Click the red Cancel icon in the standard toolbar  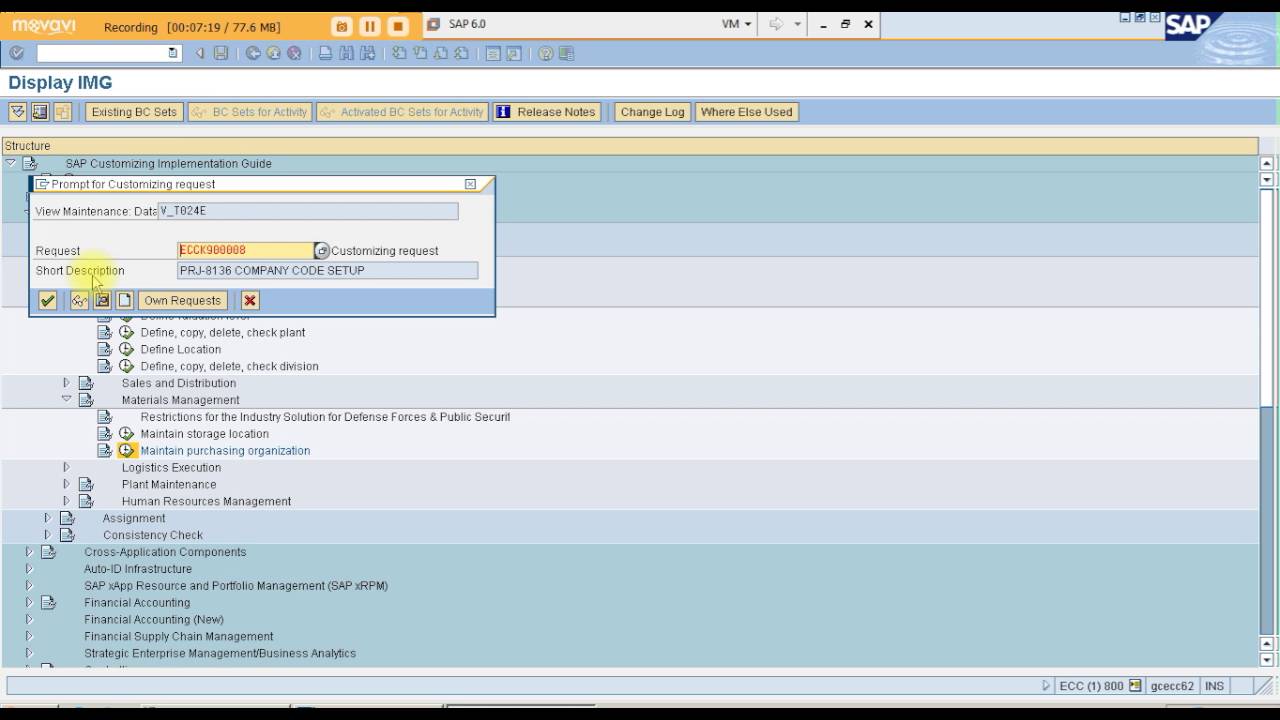coord(295,53)
